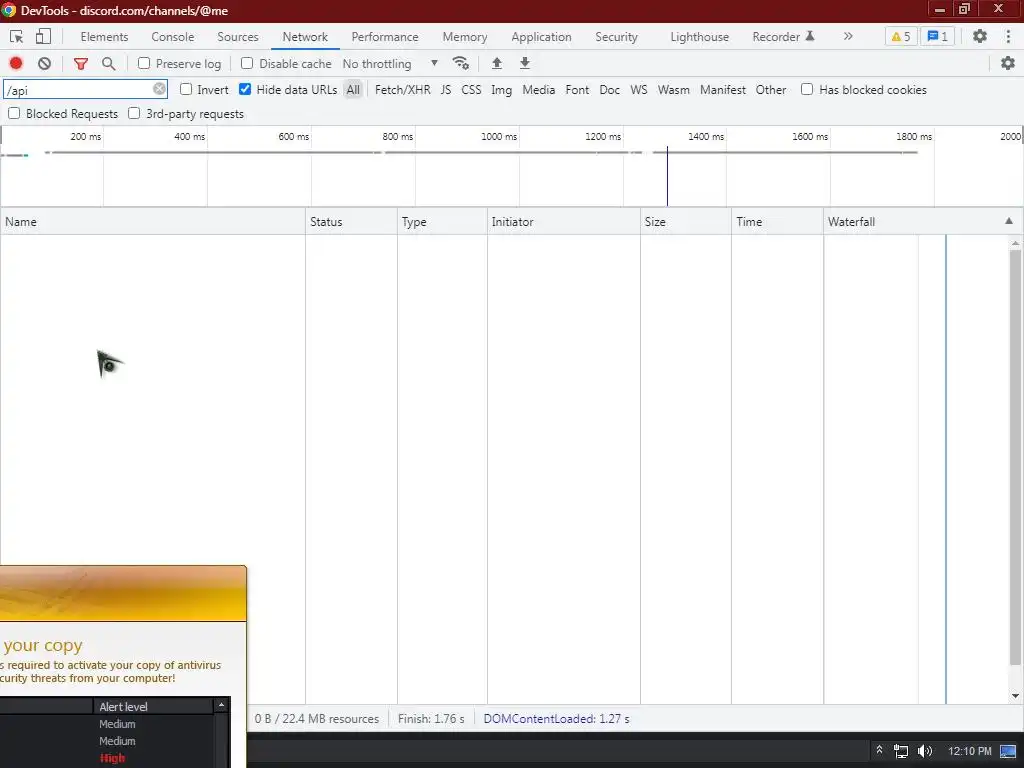This screenshot has height=768, width=1024.
Task: Select All request type filter
Action: (353, 90)
